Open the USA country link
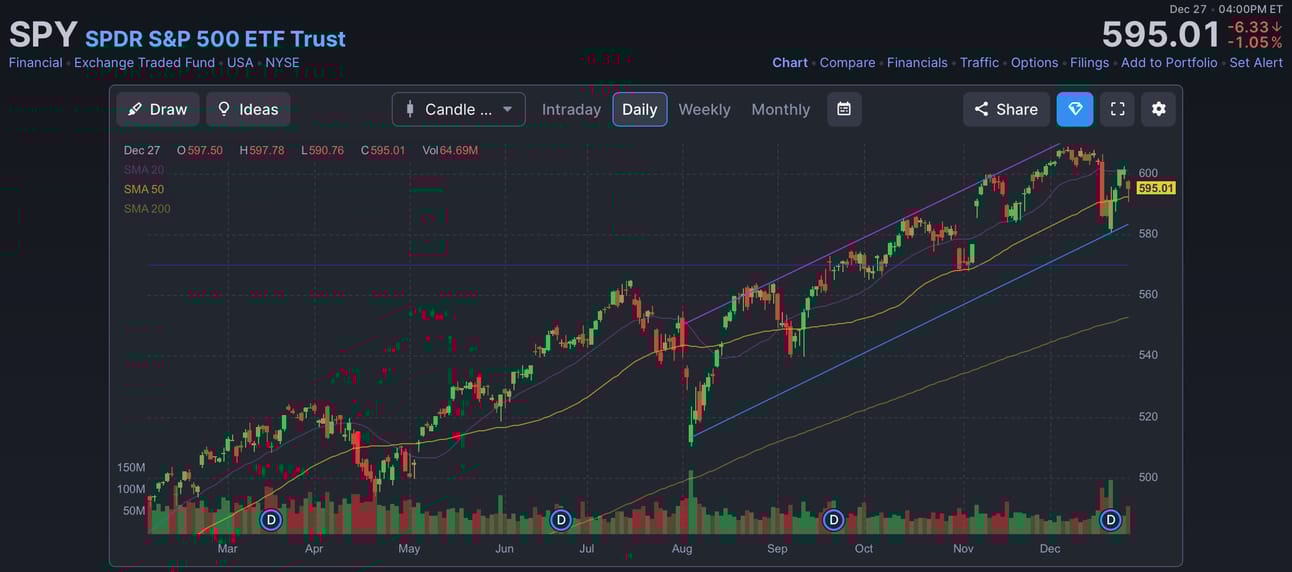This screenshot has width=1292, height=572. pyautogui.click(x=240, y=62)
